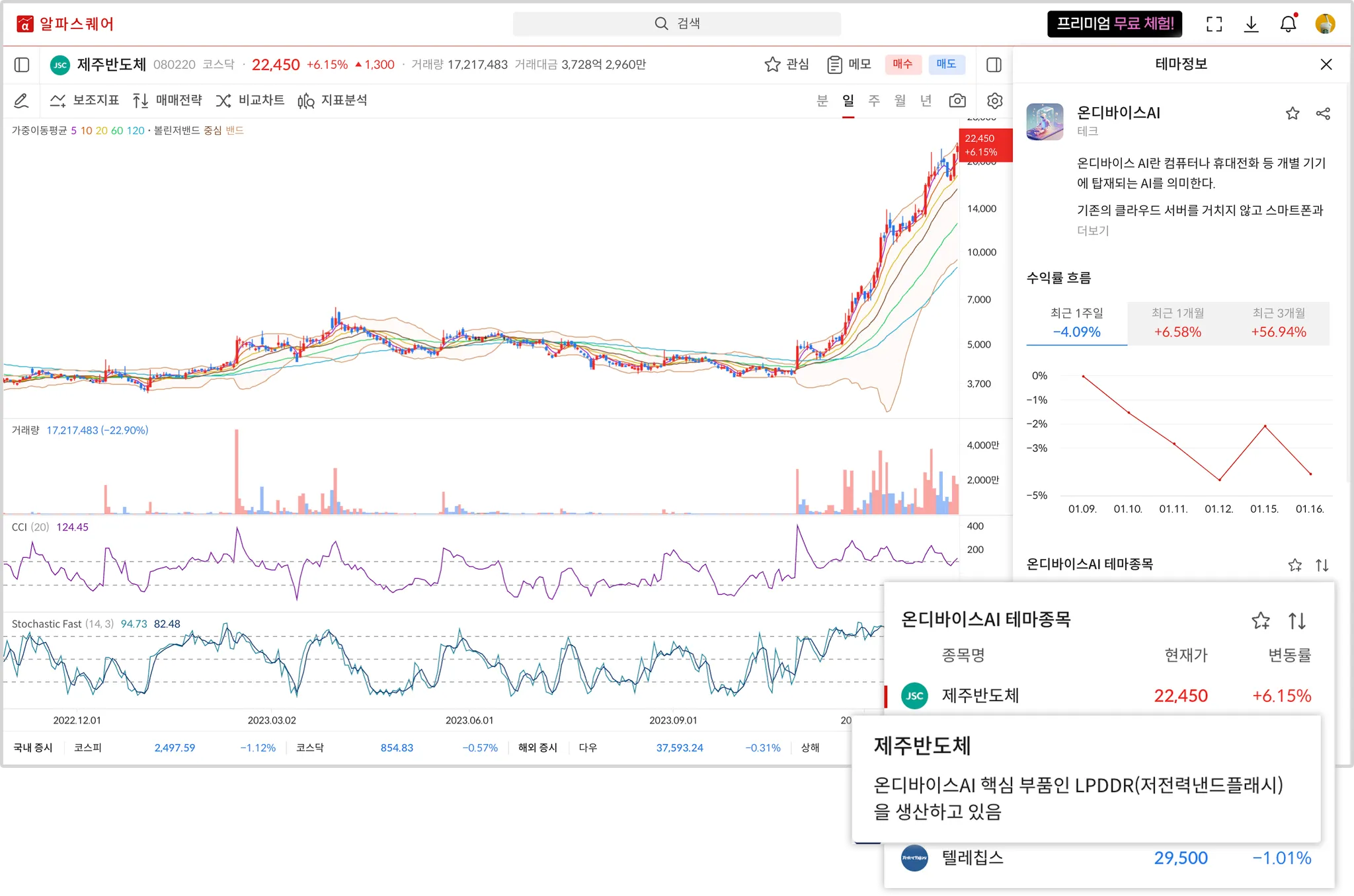Toggle left sidebar panel icon

click(22, 65)
